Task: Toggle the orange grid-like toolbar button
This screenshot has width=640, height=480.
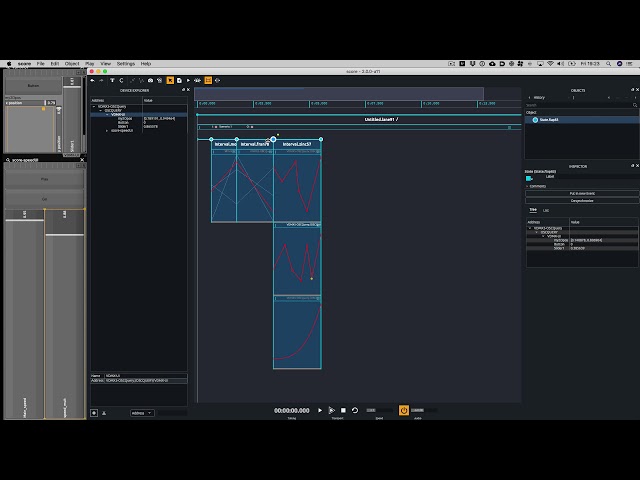Action: pos(208,80)
